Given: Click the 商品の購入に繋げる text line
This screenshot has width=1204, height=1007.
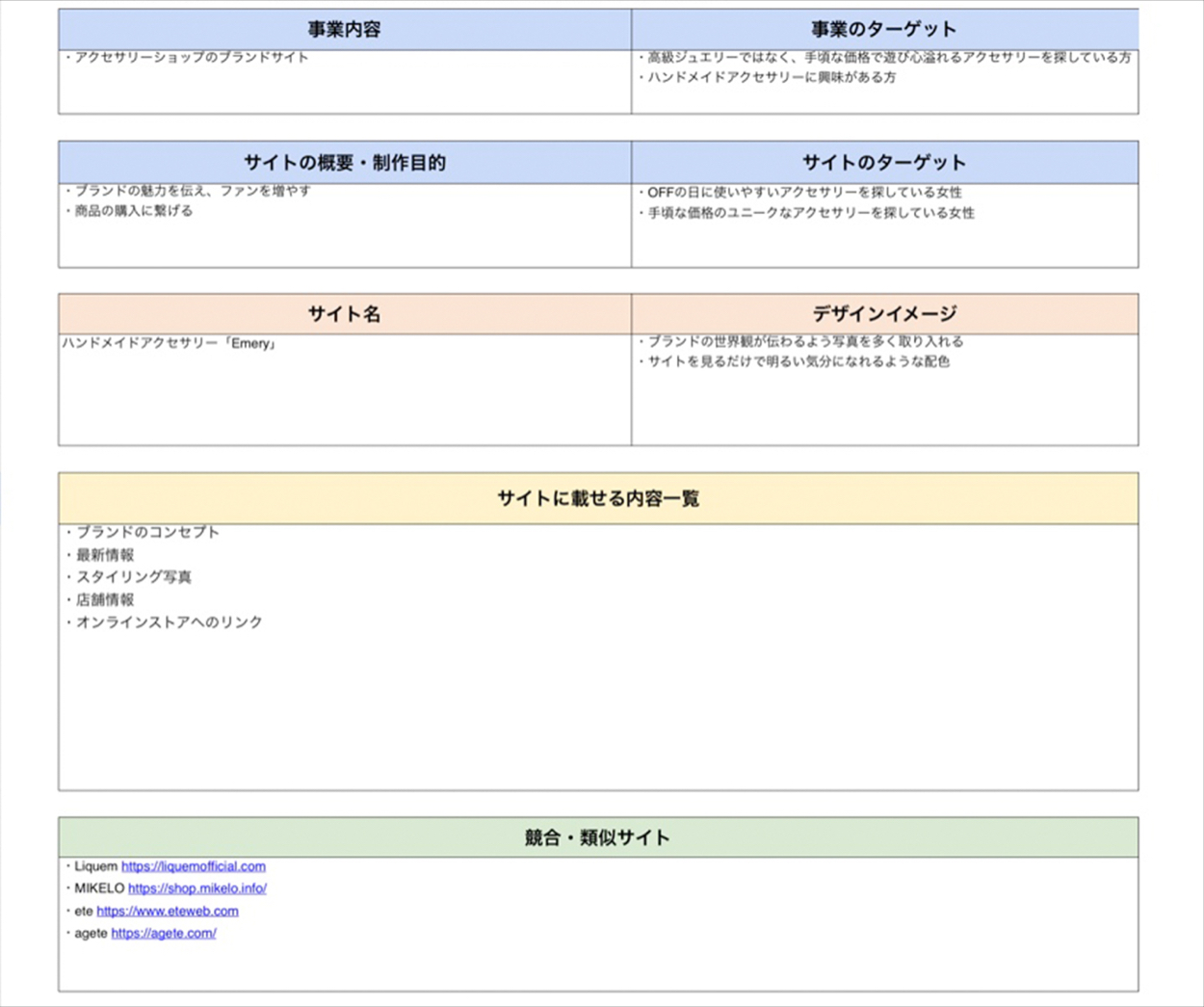Looking at the screenshot, I should 134,211.
